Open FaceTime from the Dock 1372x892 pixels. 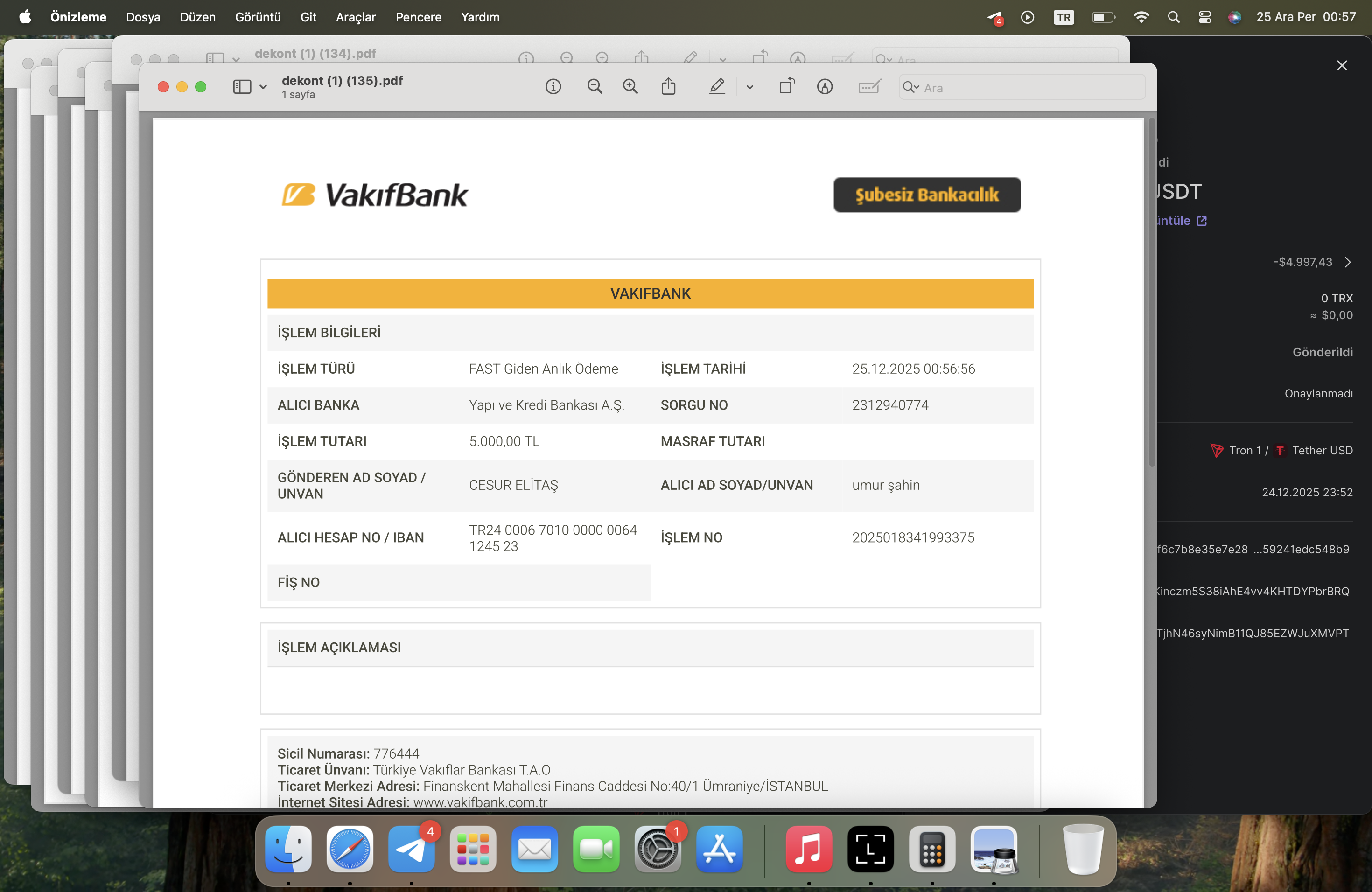(x=596, y=850)
